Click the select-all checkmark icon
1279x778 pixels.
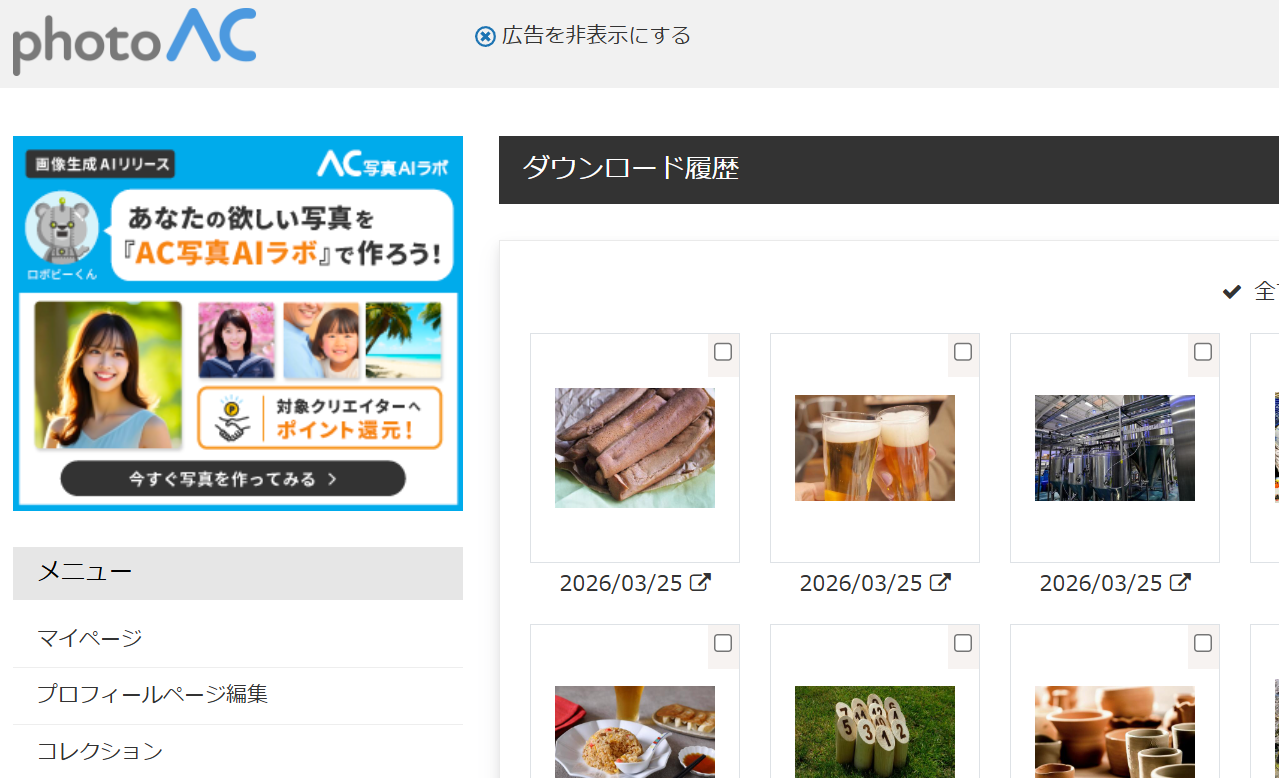1232,292
